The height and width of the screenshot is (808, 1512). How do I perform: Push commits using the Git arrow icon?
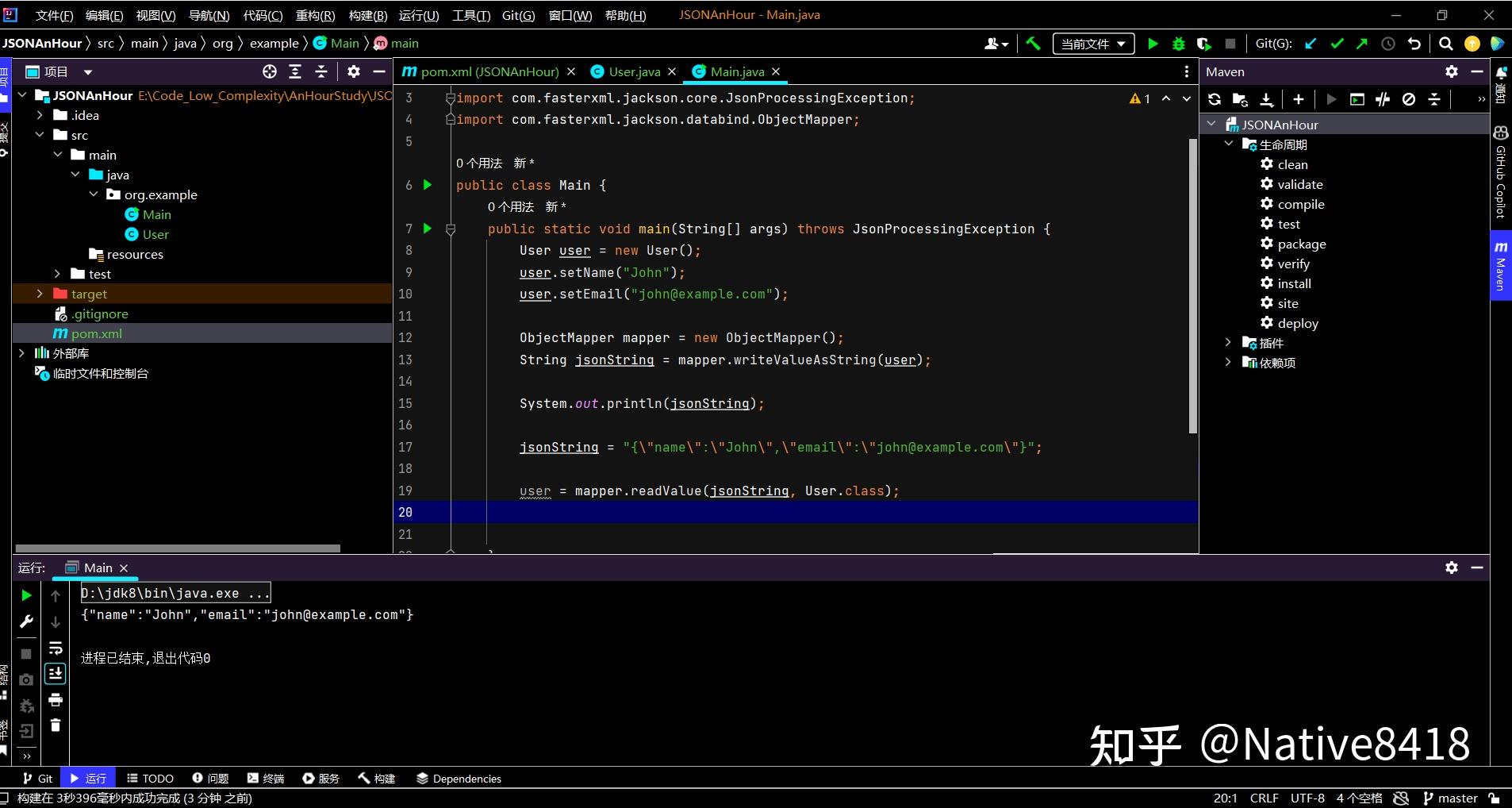(x=1361, y=44)
